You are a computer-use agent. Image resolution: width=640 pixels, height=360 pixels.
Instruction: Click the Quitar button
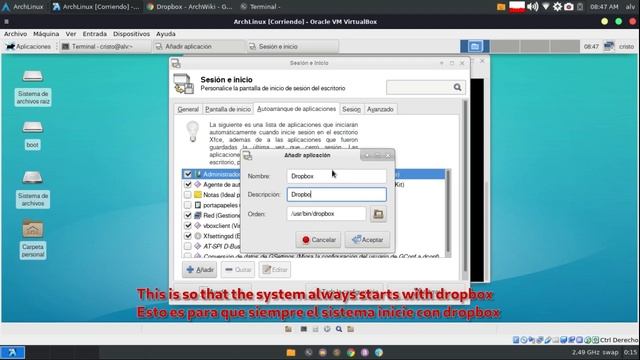click(x=238, y=270)
